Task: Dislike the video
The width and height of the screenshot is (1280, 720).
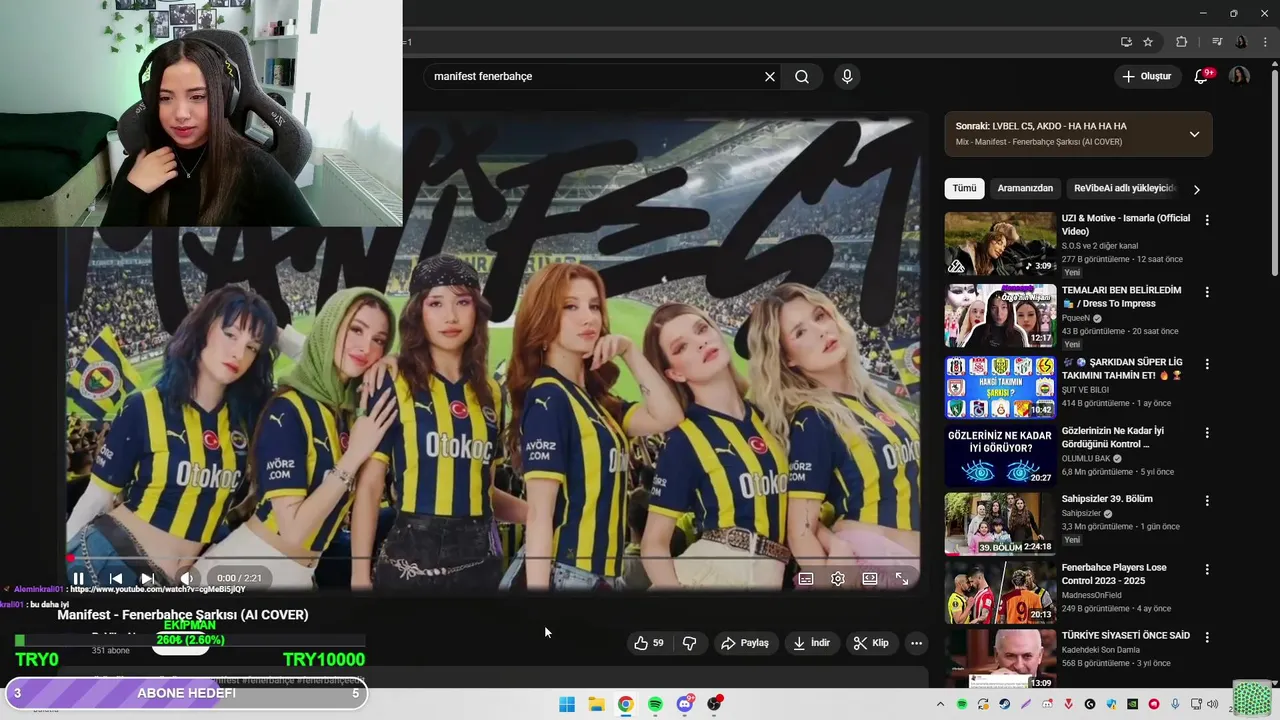Action: [x=689, y=643]
